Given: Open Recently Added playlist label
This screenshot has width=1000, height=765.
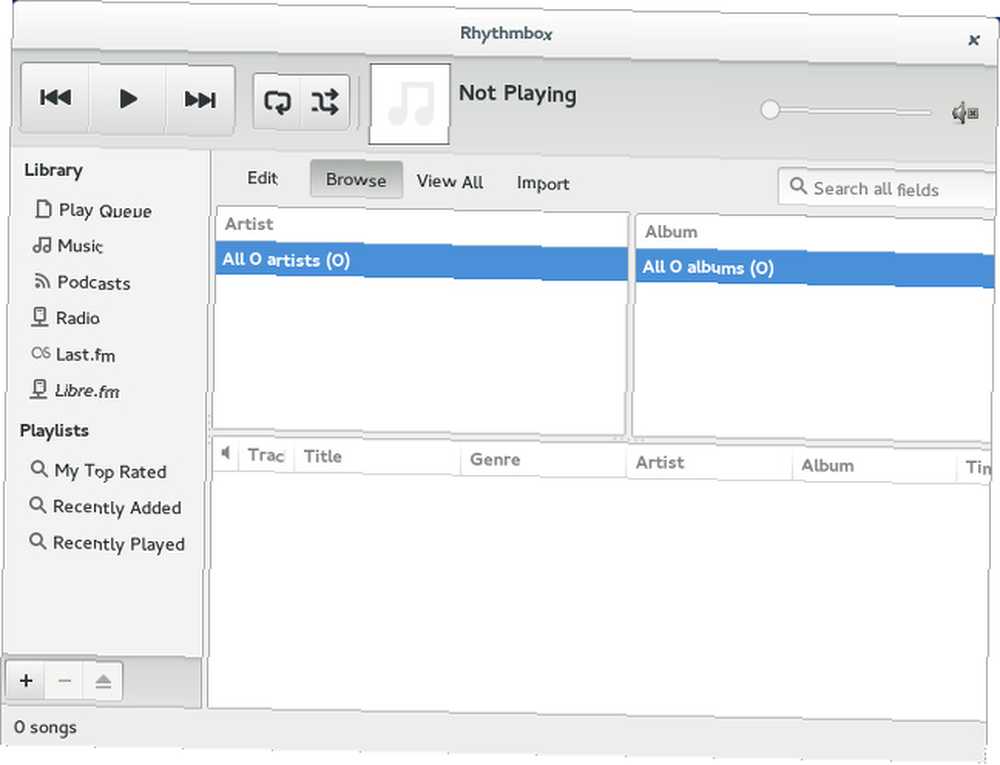Looking at the screenshot, I should point(117,507).
